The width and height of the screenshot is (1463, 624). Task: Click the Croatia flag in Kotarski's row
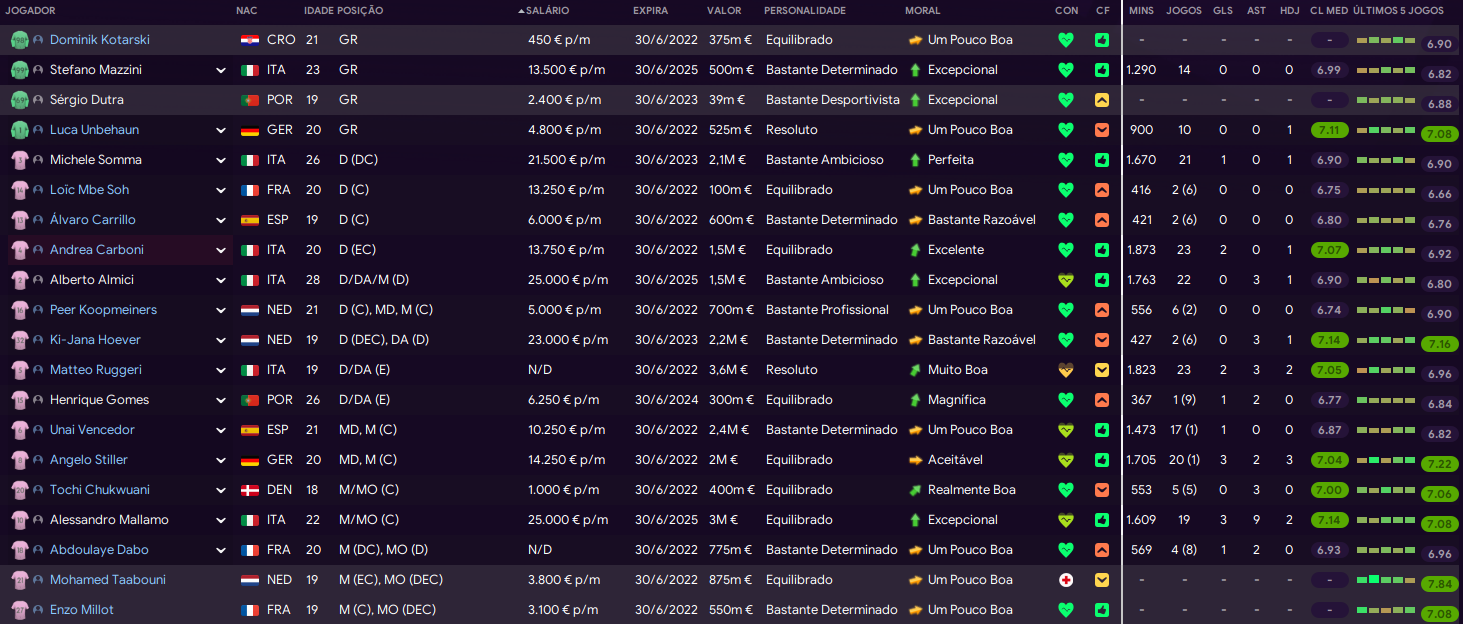[x=250, y=40]
